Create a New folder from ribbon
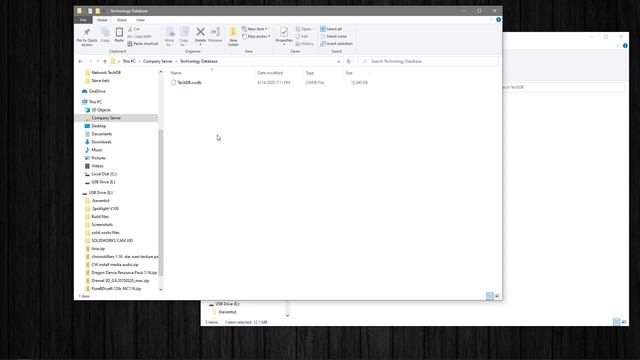 [x=233, y=36]
